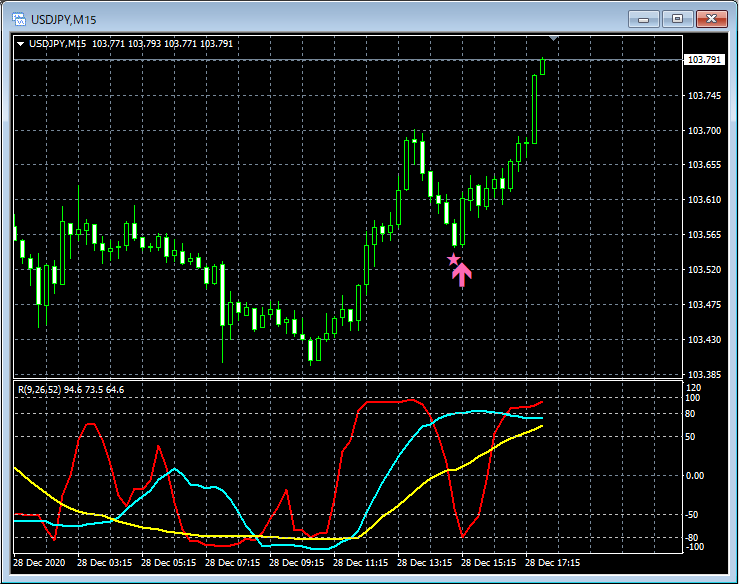This screenshot has width=740, height=584.
Task: Click the grey chart shift triangle marker
Action: [x=555, y=39]
